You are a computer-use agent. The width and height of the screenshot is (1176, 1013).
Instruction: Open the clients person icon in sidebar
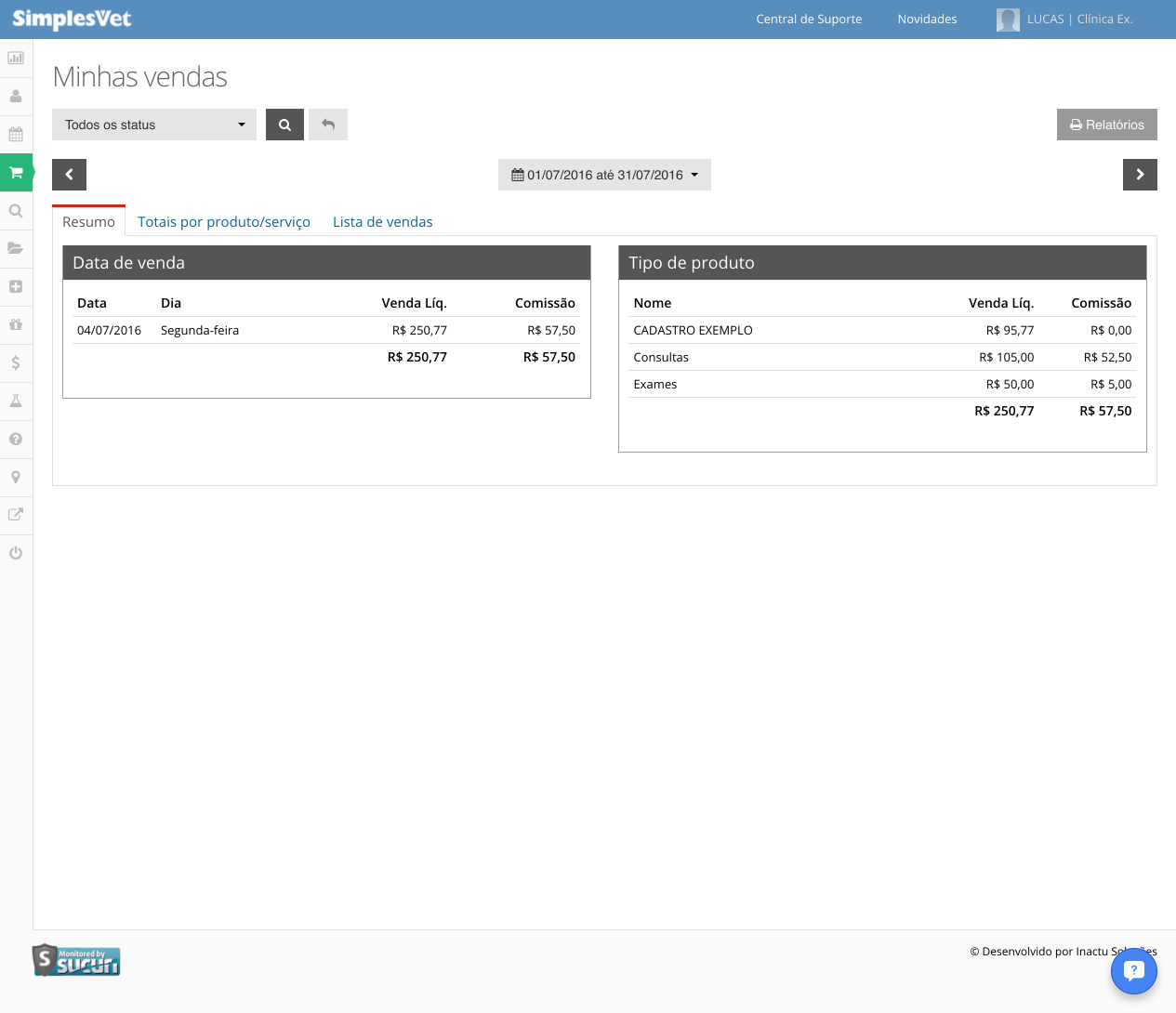point(16,96)
